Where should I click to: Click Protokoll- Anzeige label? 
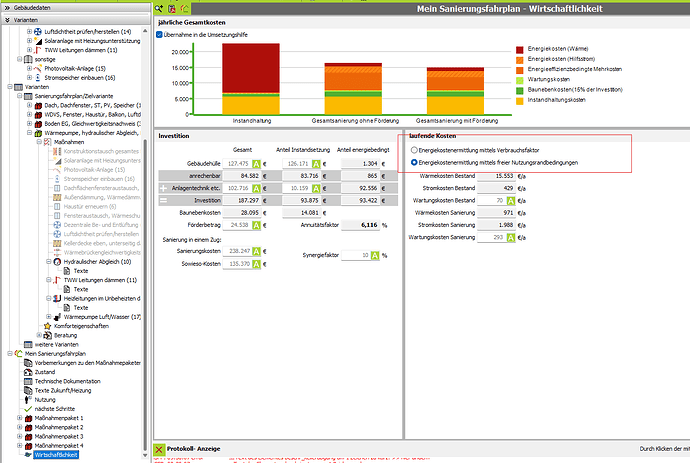point(194,449)
